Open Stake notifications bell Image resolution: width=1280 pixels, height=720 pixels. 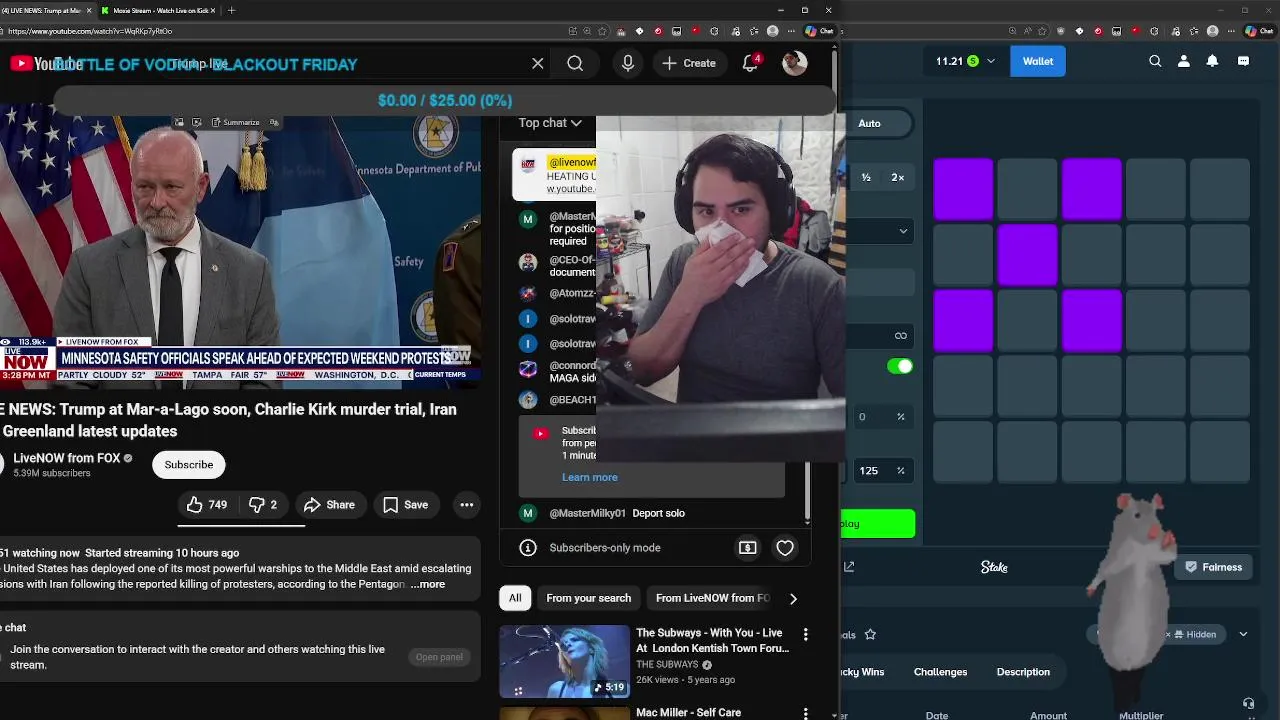click(1212, 61)
